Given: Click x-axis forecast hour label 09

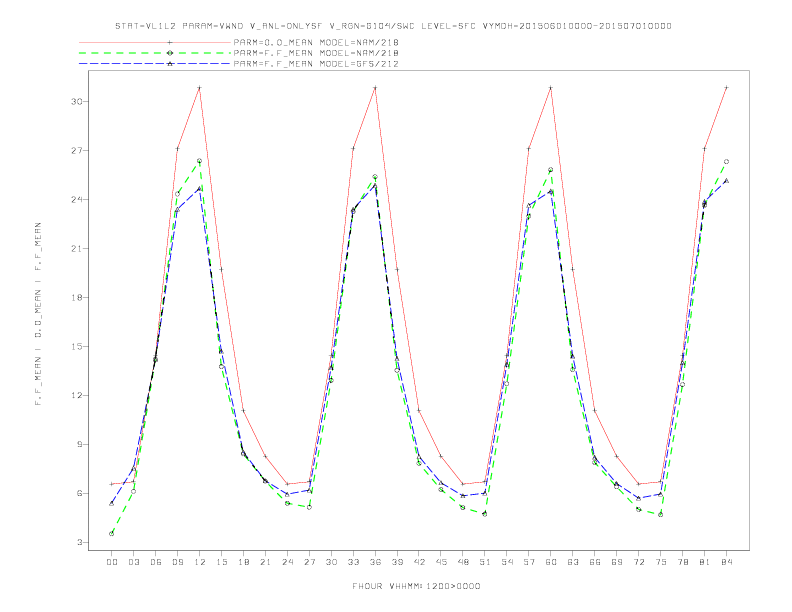Looking at the screenshot, I should (177, 562).
